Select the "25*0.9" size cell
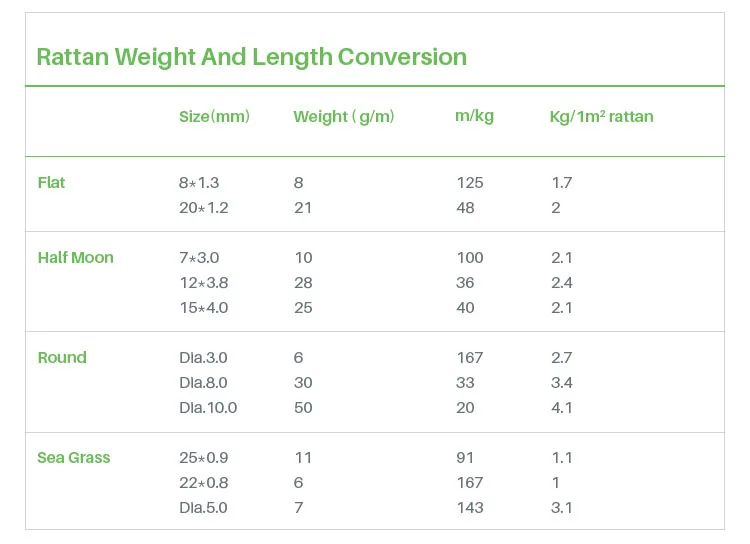750x544 pixels. click(203, 458)
